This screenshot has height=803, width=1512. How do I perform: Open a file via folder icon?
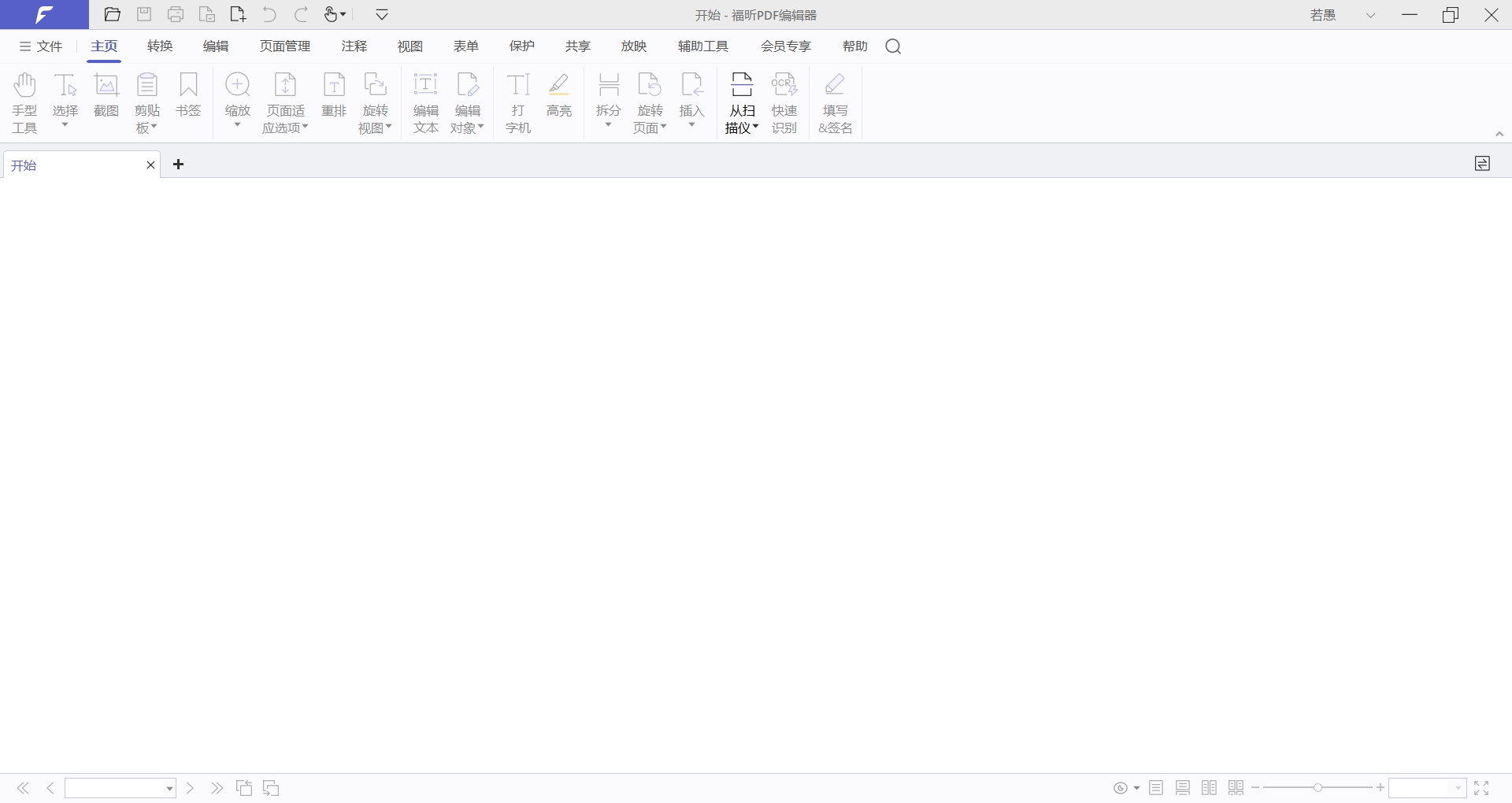113,15
